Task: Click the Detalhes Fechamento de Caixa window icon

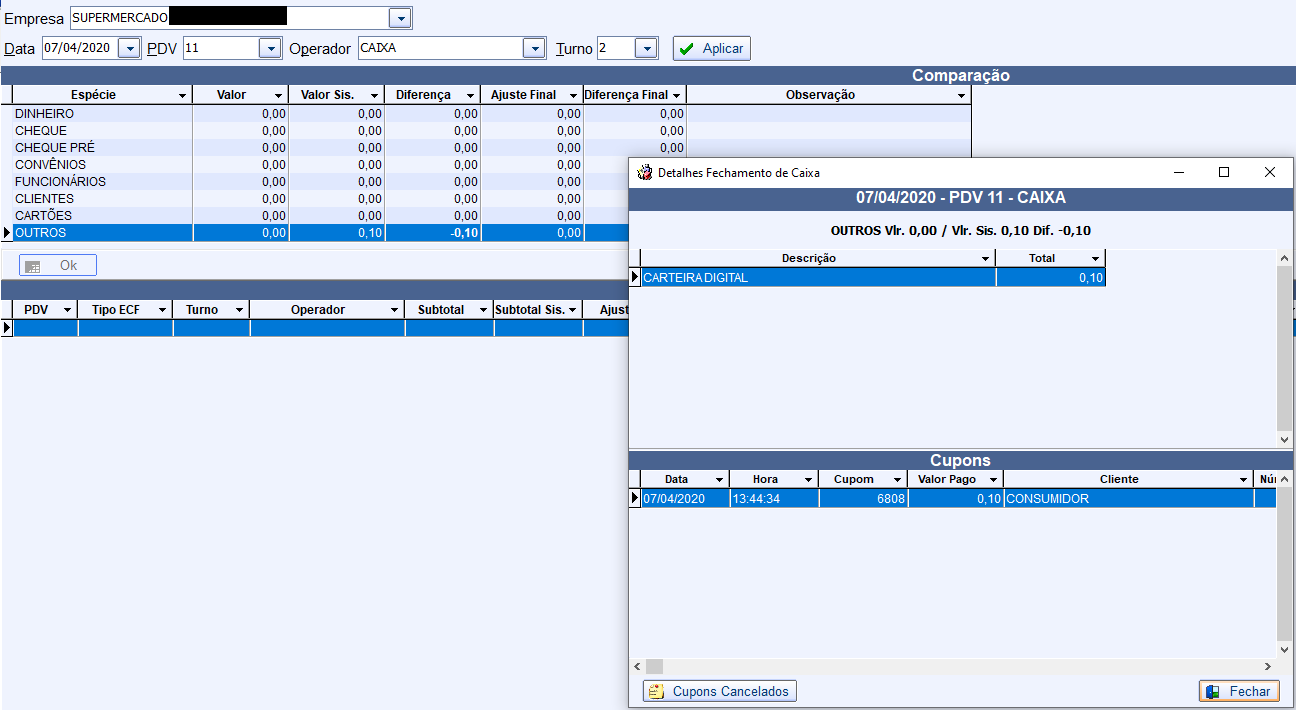Action: click(645, 173)
